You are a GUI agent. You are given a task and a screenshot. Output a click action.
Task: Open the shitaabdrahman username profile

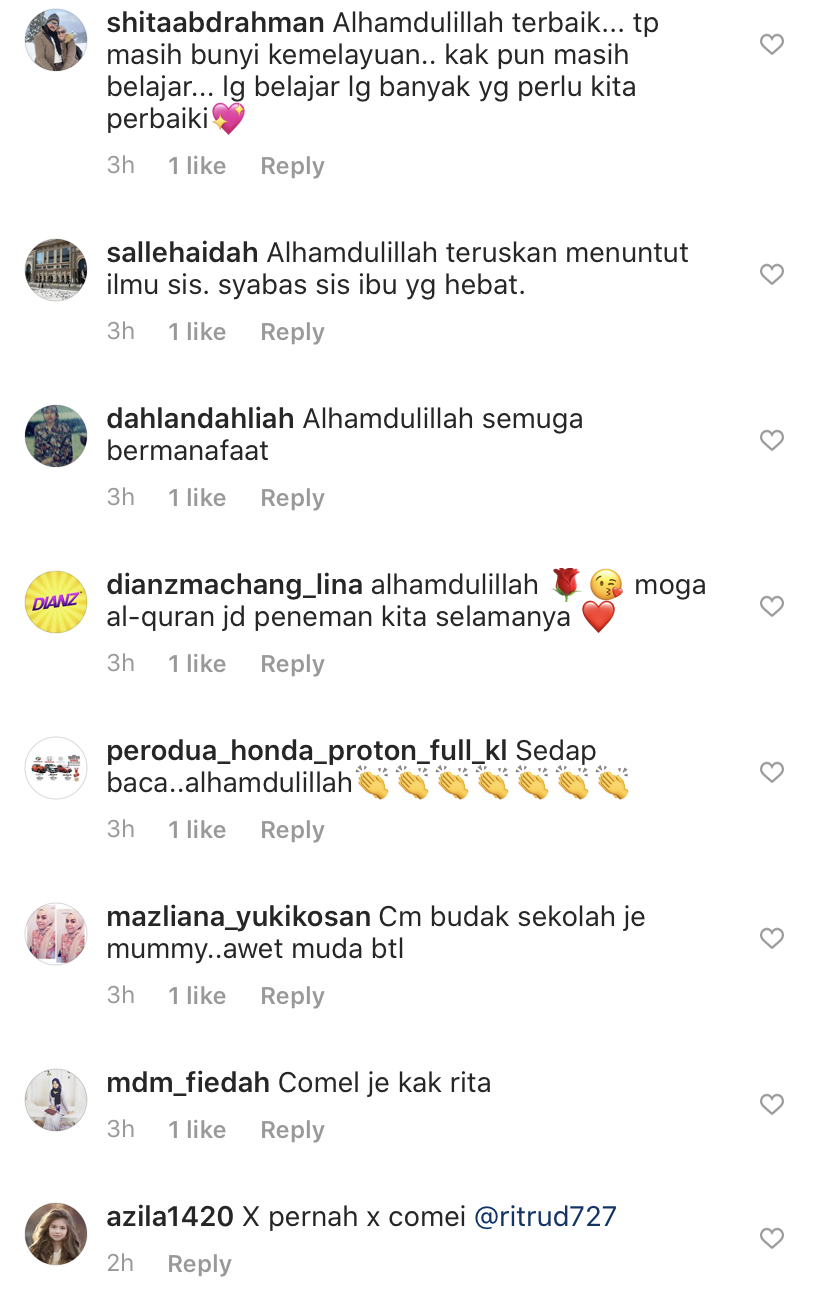[215, 22]
